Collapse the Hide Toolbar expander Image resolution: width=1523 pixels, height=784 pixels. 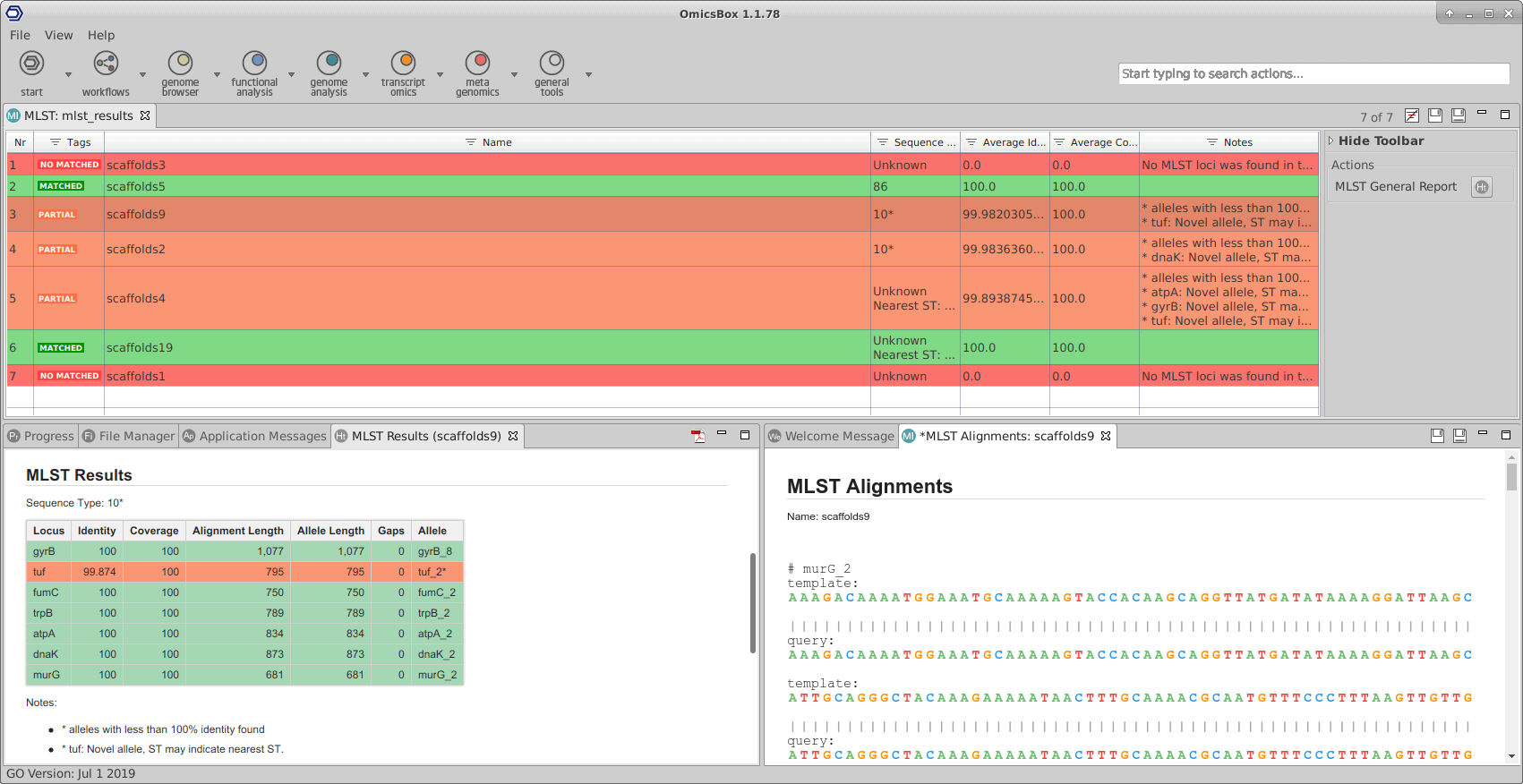click(x=1330, y=141)
